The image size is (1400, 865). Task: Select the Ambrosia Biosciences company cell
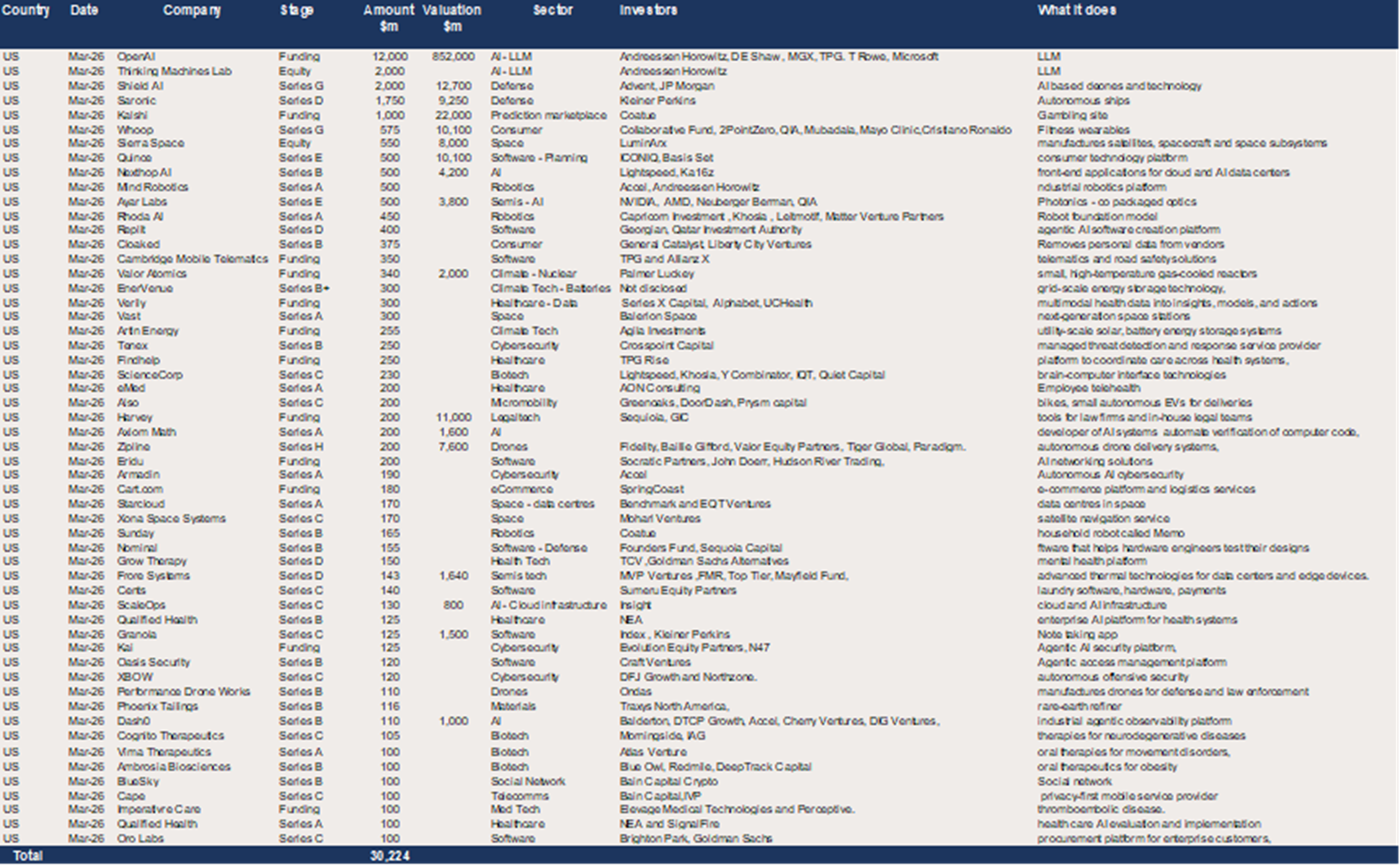coord(174,767)
